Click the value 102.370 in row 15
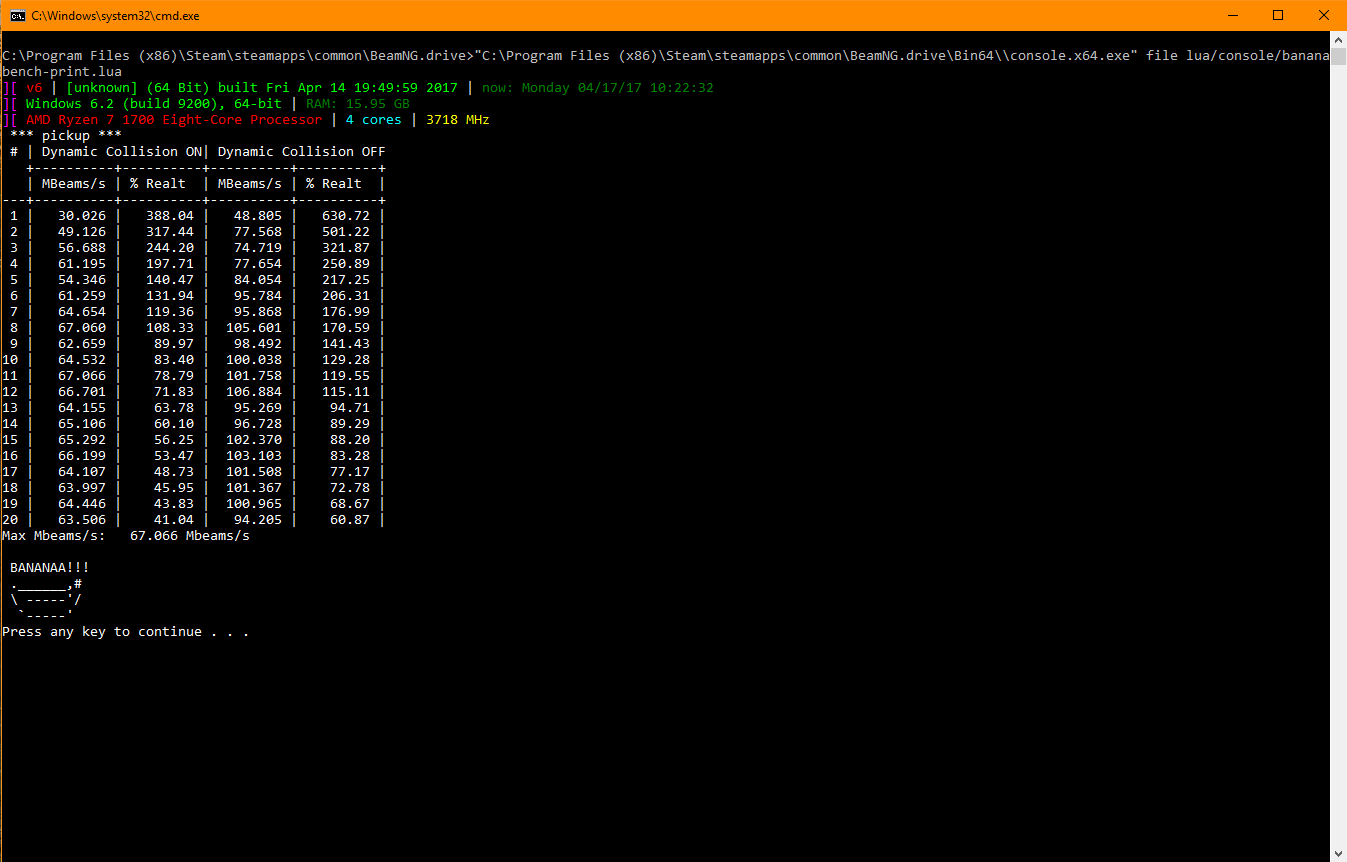 (254, 440)
